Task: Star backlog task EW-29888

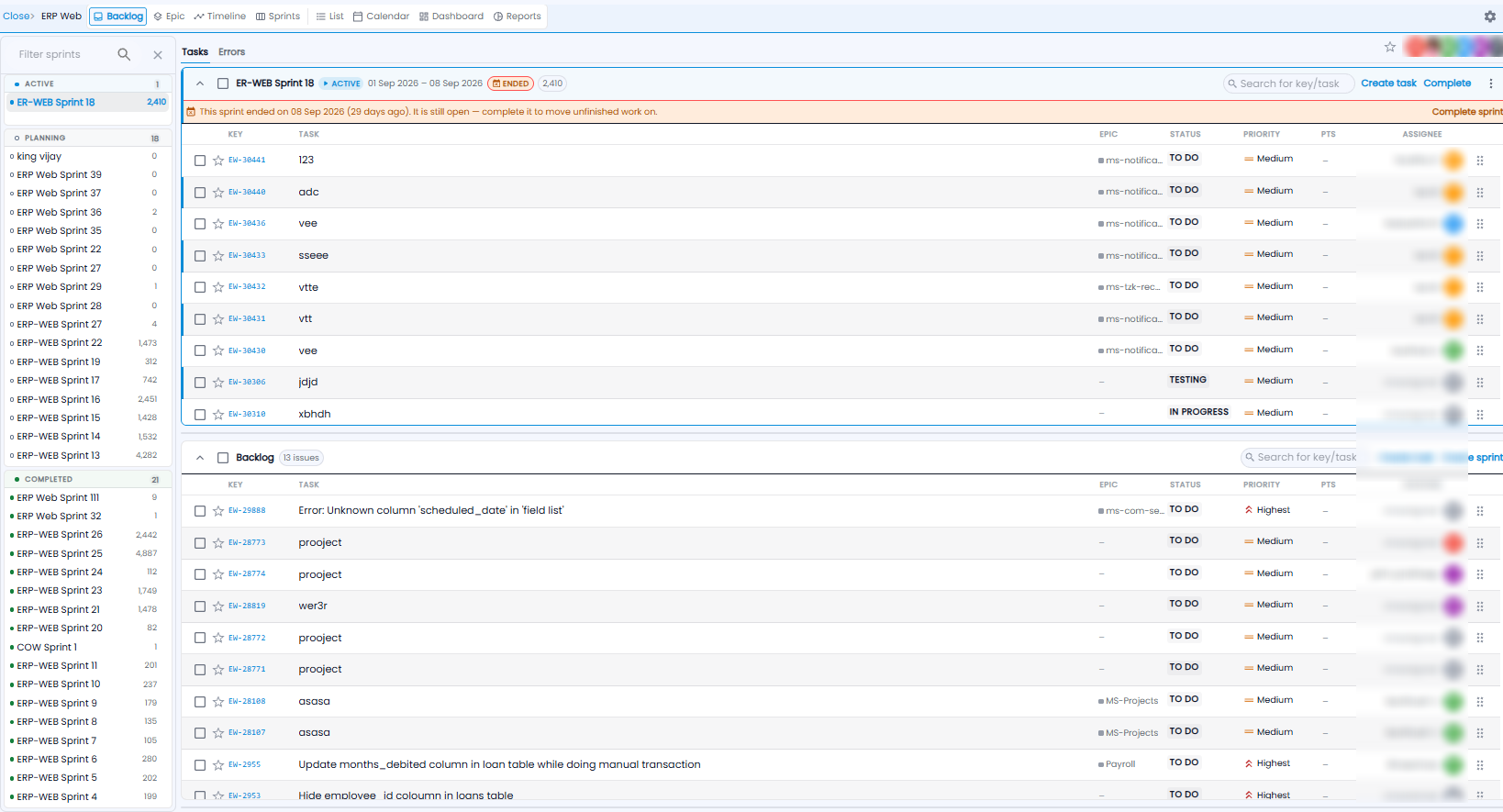Action: coord(218,511)
